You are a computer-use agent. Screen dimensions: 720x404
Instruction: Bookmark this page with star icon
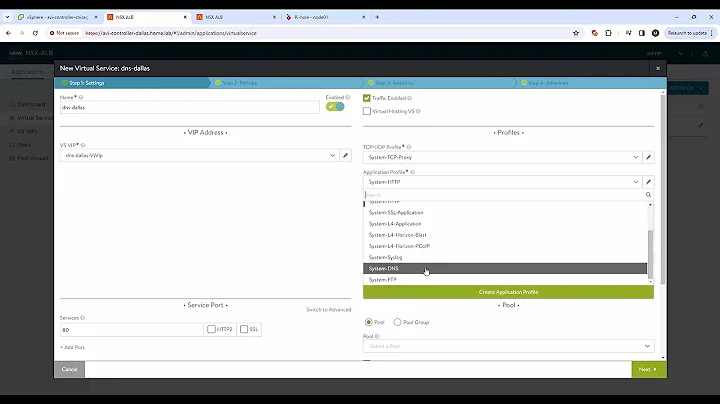click(576, 33)
